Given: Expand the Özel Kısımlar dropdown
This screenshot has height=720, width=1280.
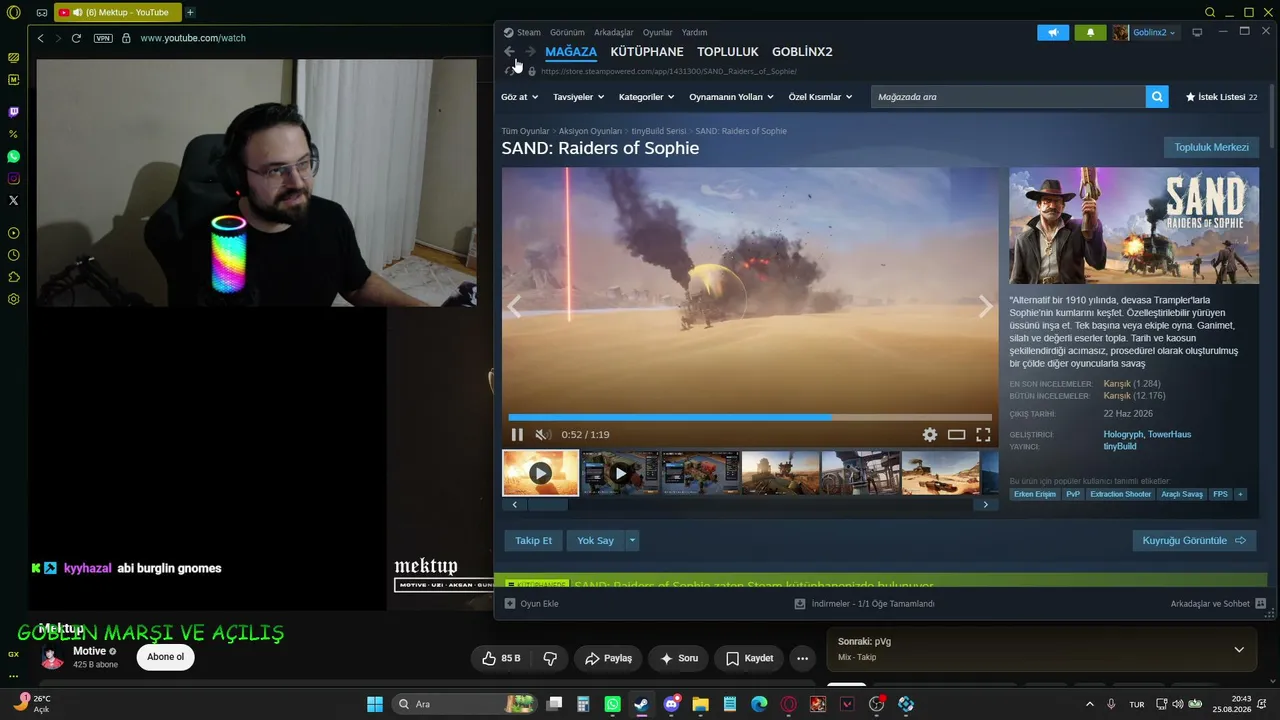Looking at the screenshot, I should pyautogui.click(x=820, y=97).
